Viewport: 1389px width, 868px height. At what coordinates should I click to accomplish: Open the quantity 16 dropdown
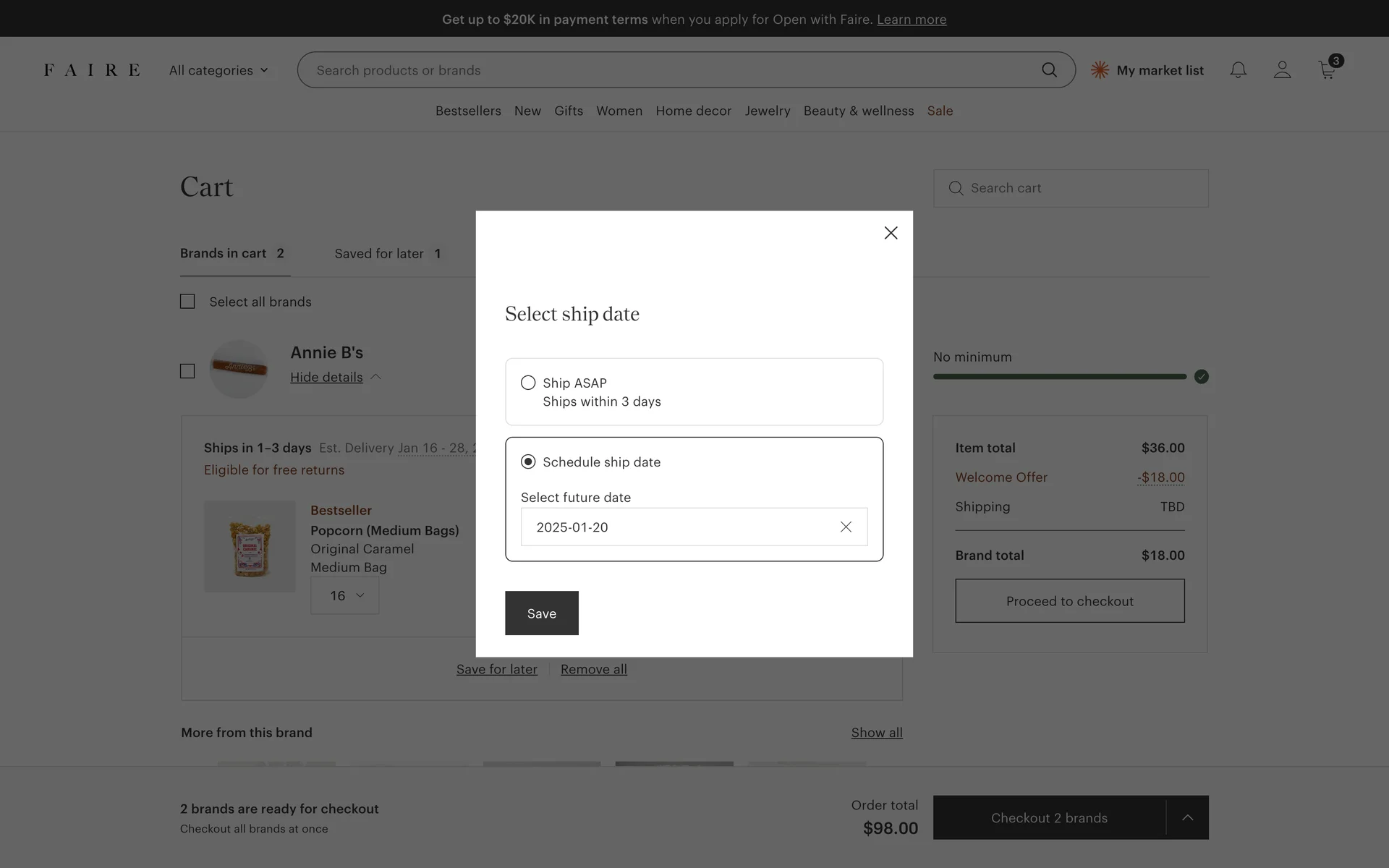[345, 595]
